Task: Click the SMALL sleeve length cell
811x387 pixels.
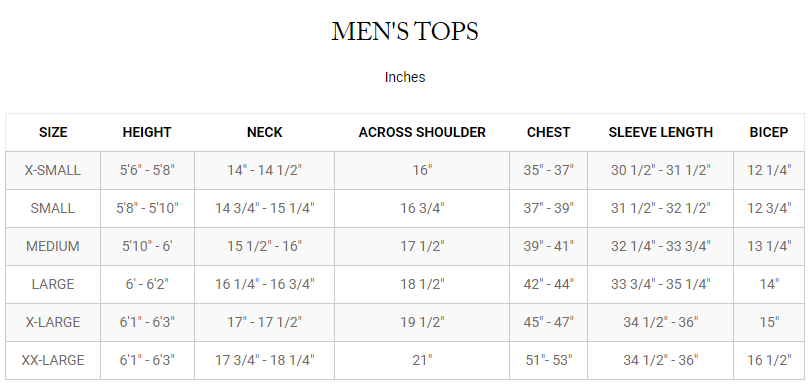Action: 660,209
